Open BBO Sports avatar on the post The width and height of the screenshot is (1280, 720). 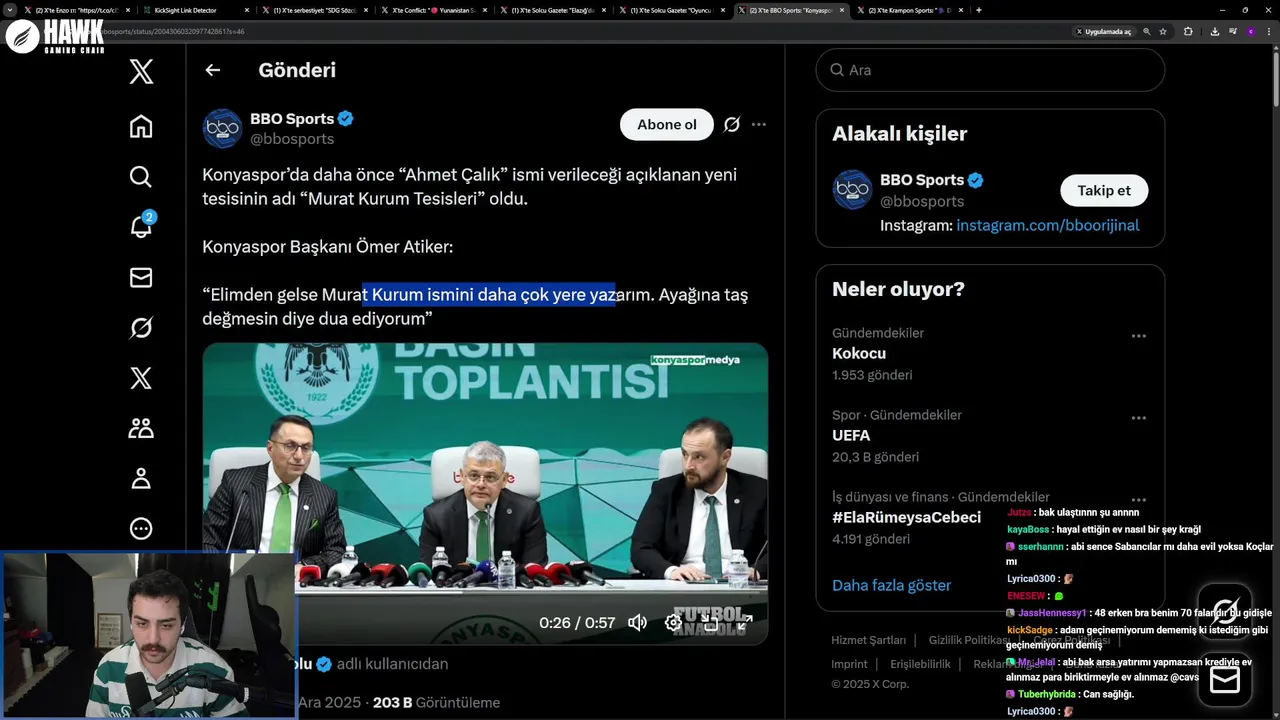(222, 129)
